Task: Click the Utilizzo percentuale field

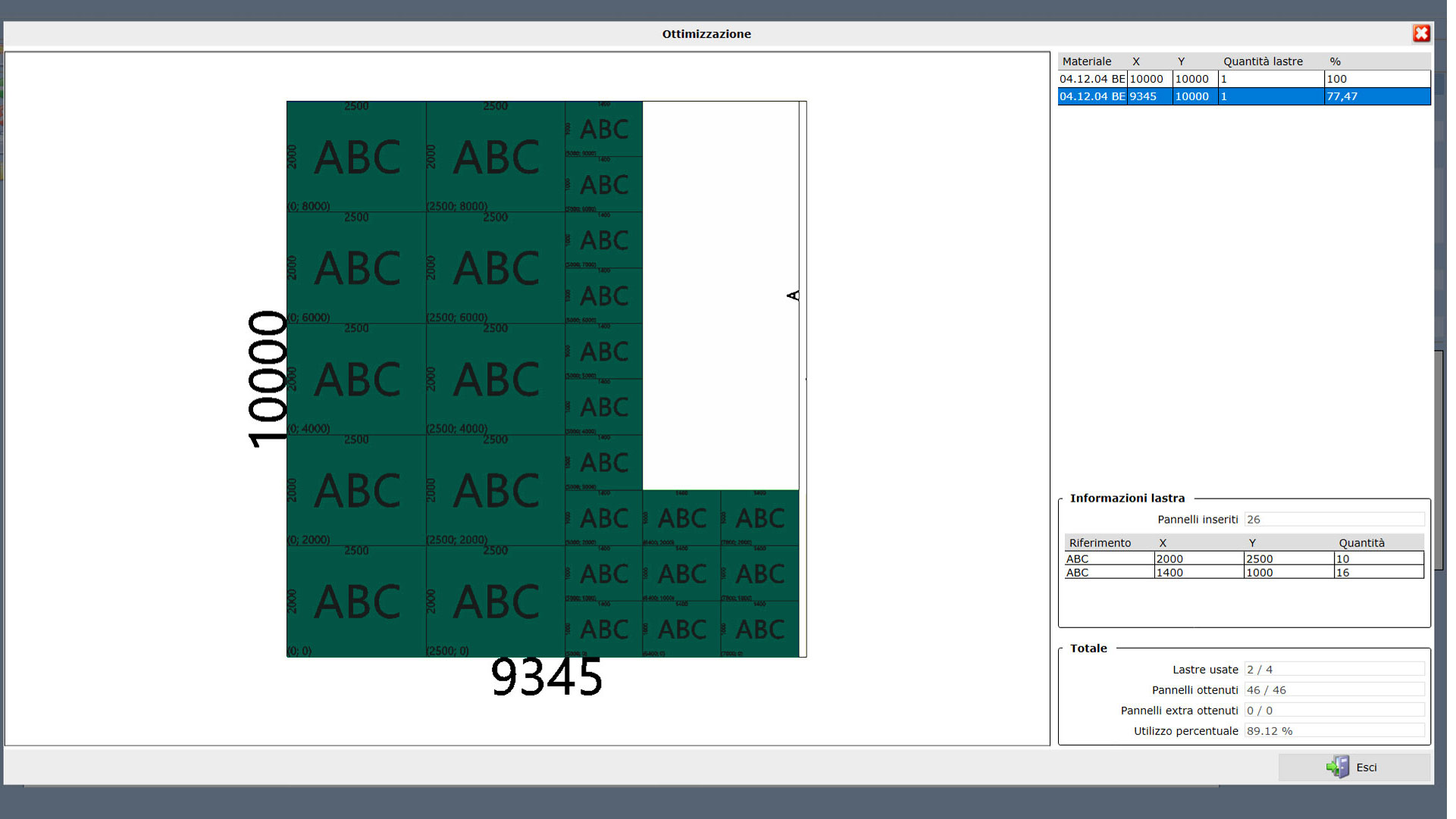Action: 1333,731
